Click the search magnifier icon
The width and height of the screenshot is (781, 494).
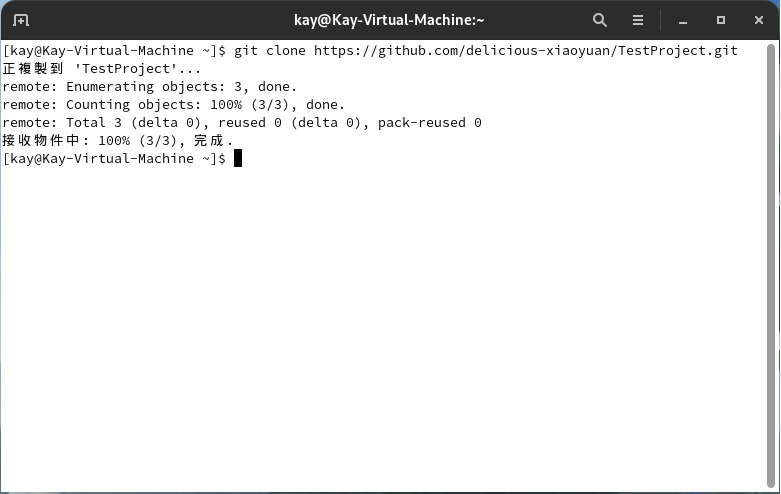600,20
